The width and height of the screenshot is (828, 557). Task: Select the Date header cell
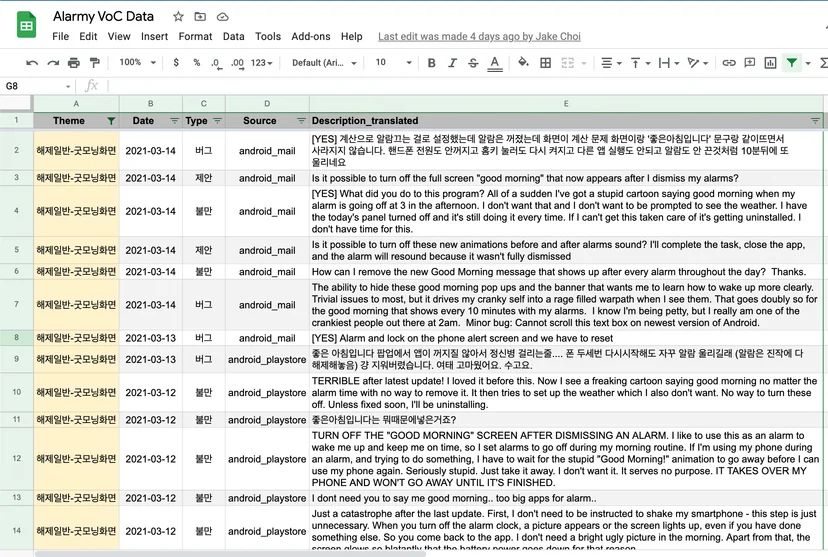coord(150,121)
